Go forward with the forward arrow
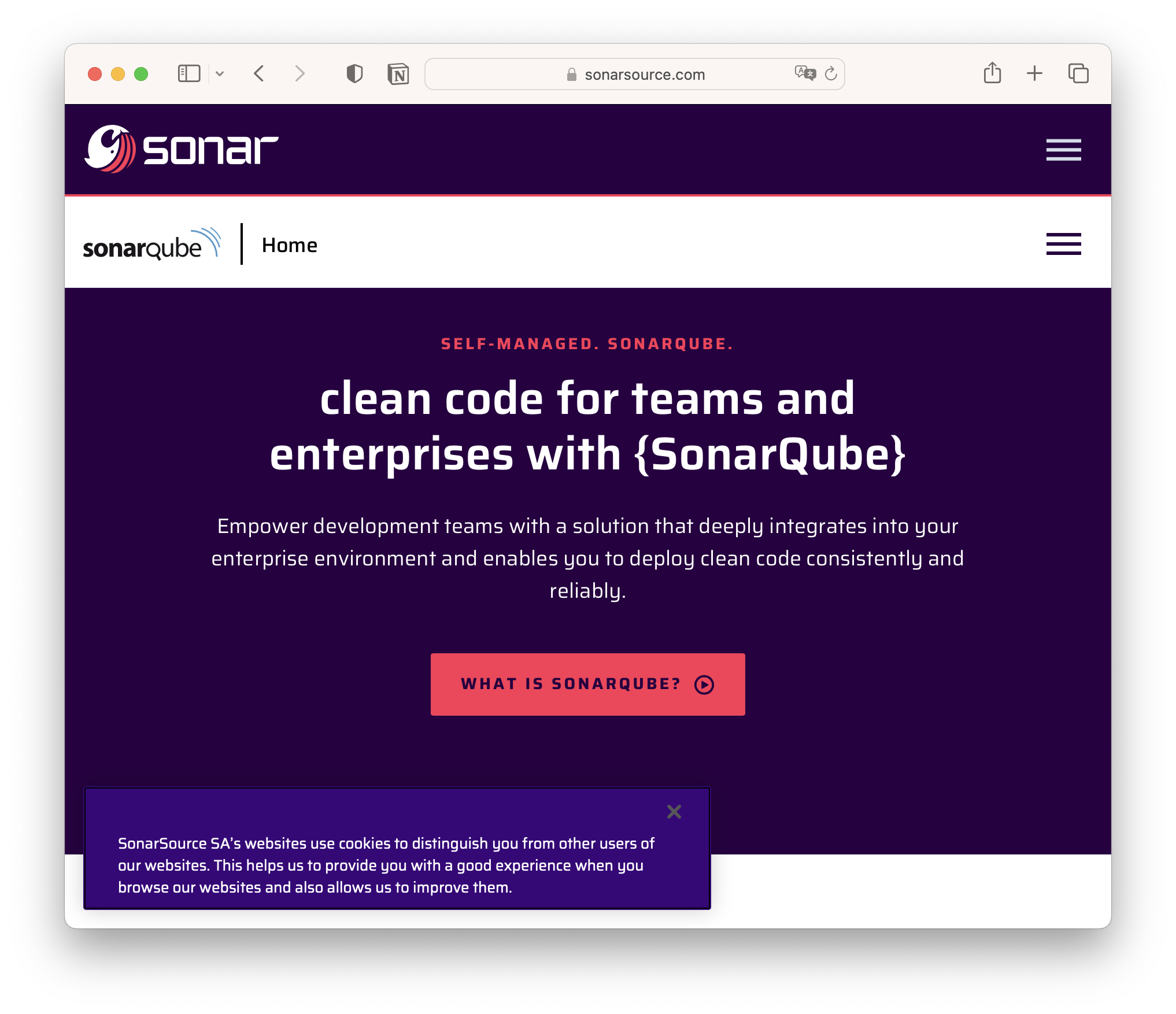This screenshot has width=1176, height=1014. (x=299, y=74)
